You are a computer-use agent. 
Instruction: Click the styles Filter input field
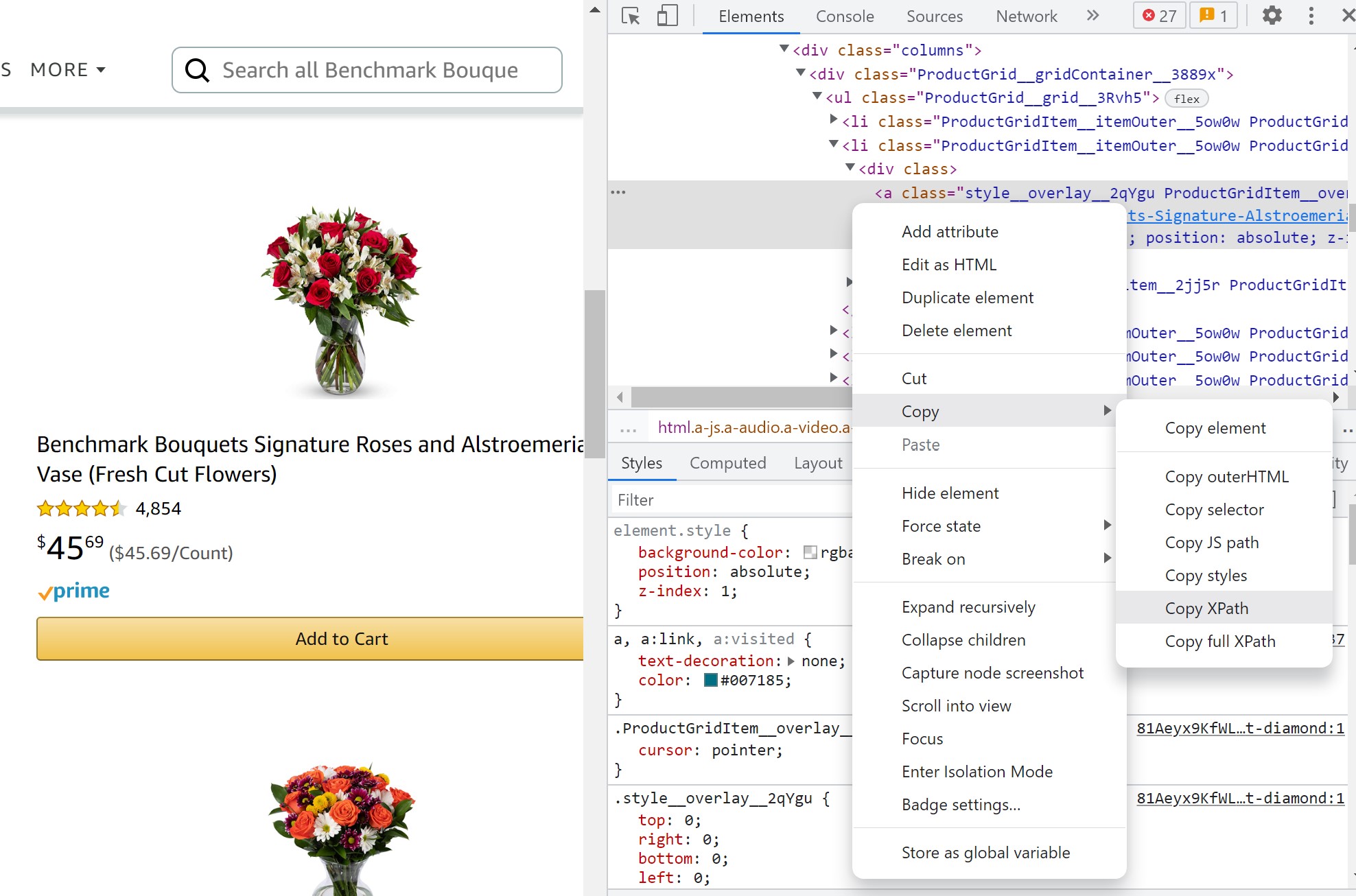tap(731, 500)
